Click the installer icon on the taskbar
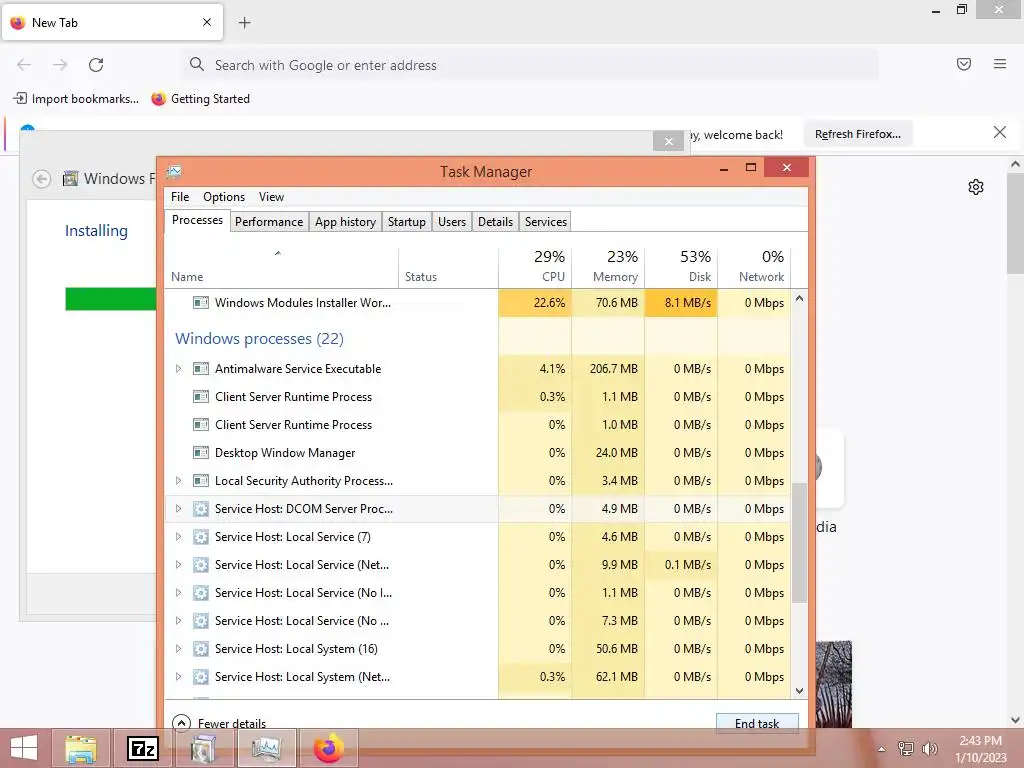 click(x=204, y=748)
